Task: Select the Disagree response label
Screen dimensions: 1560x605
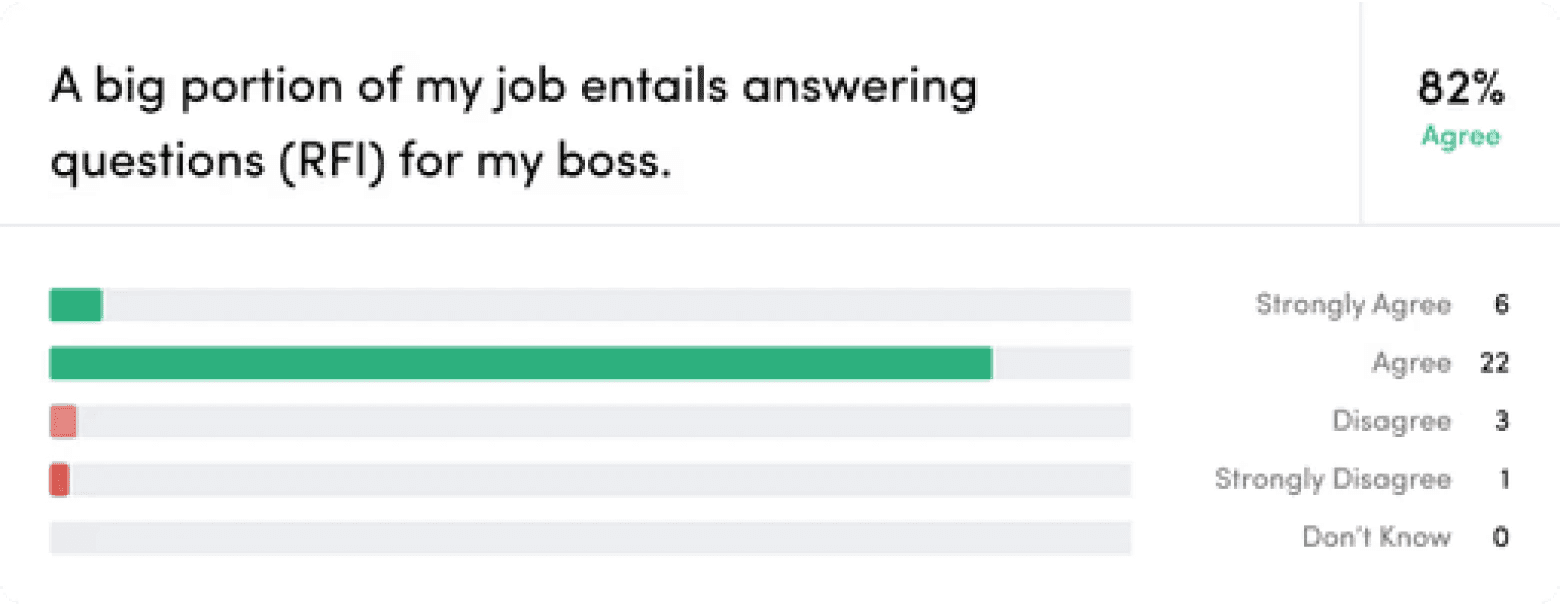Action: [x=1391, y=422]
